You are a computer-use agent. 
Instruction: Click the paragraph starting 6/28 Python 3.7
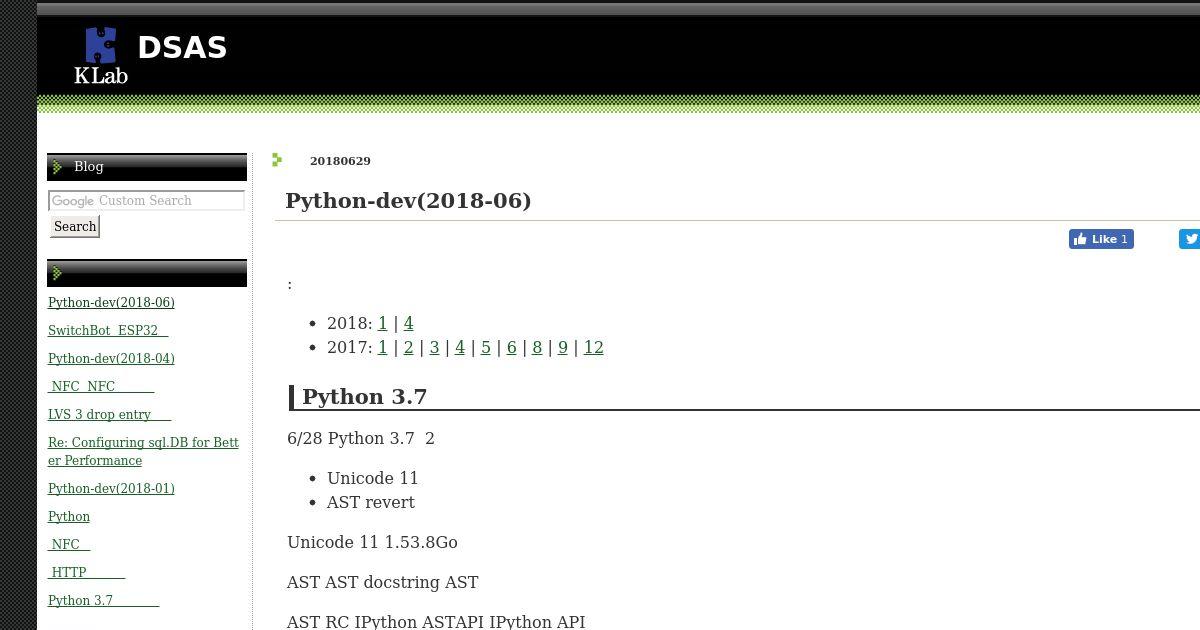click(361, 439)
